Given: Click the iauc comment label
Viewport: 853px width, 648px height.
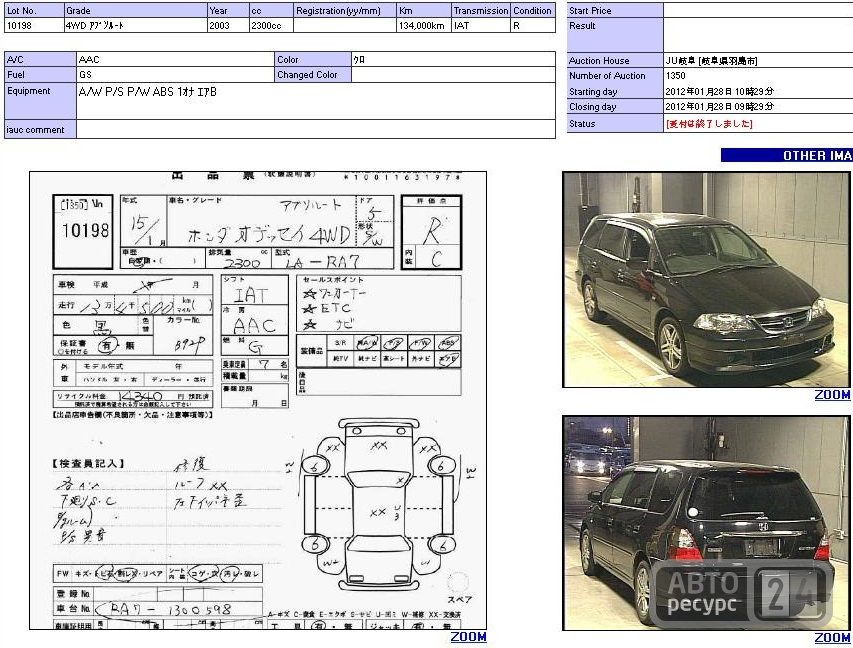Looking at the screenshot, I should coord(35,129).
